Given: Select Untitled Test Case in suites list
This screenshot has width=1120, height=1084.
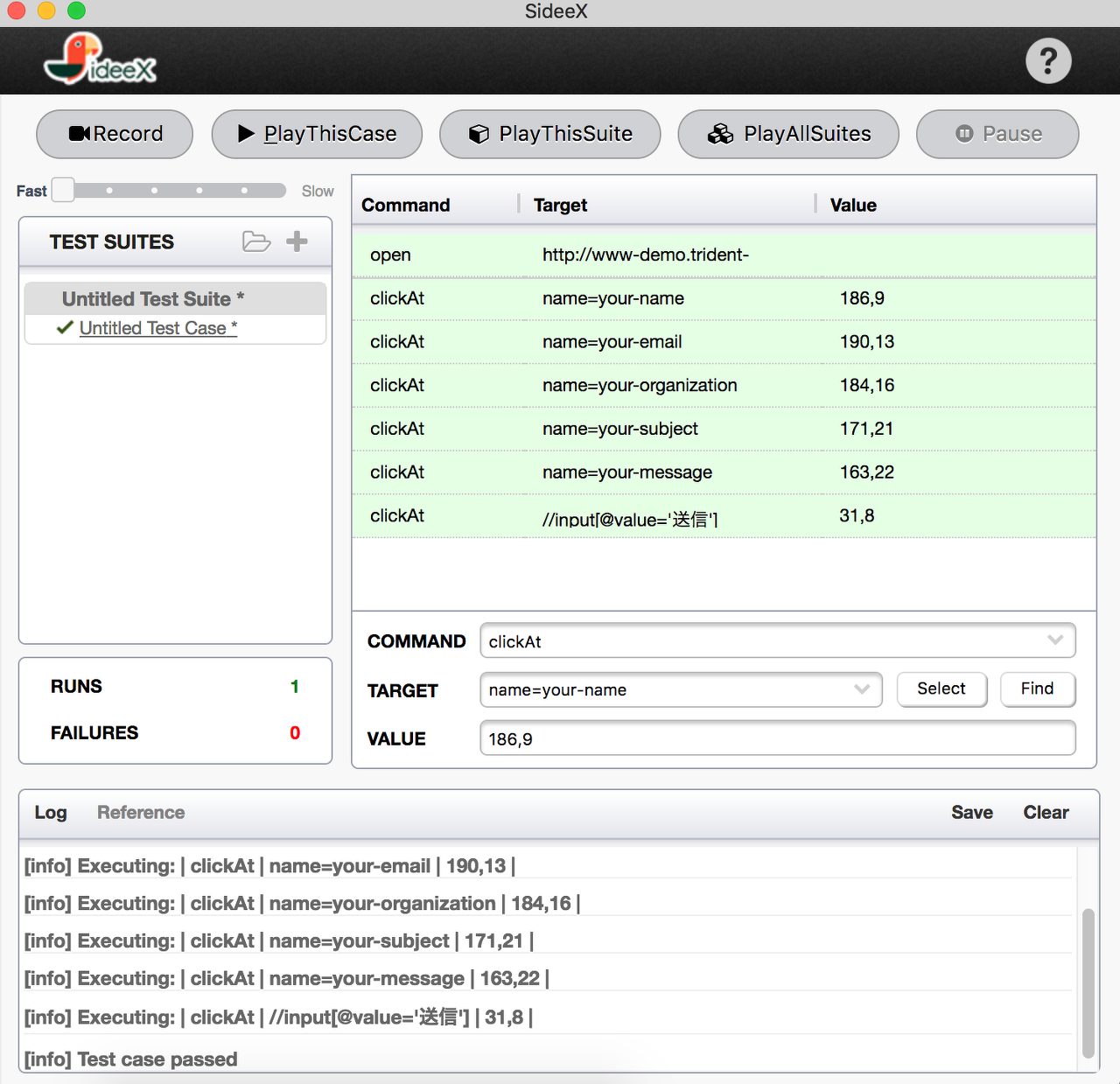Looking at the screenshot, I should click(157, 328).
